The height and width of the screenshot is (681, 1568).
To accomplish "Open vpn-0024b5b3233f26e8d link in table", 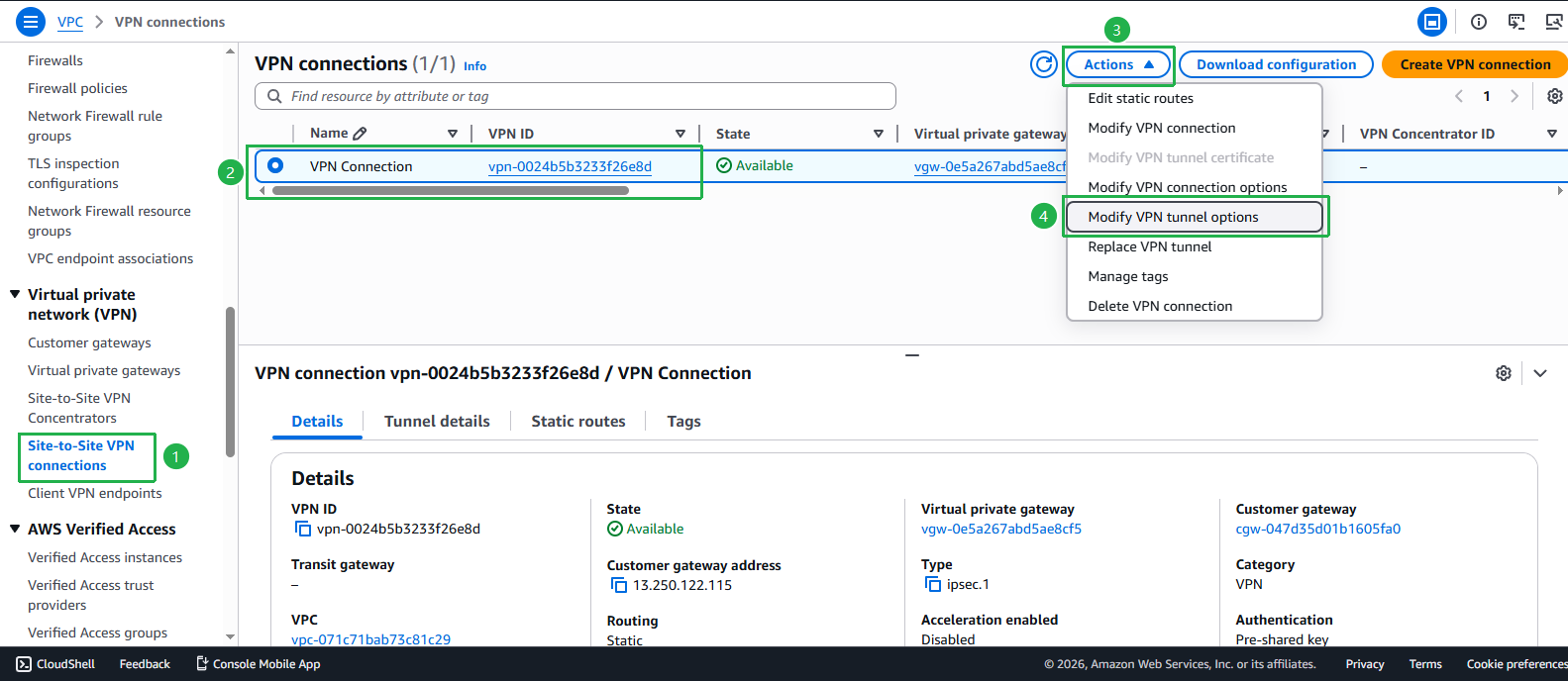I will coord(570,166).
